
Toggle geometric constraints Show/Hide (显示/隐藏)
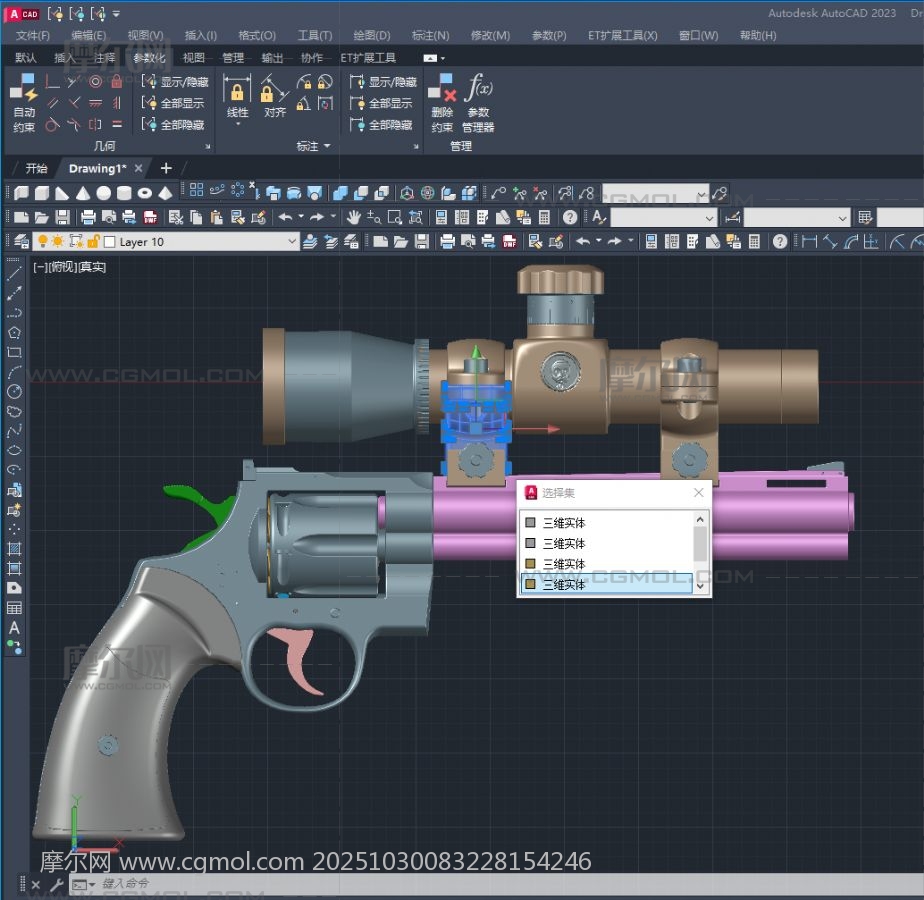click(x=175, y=82)
